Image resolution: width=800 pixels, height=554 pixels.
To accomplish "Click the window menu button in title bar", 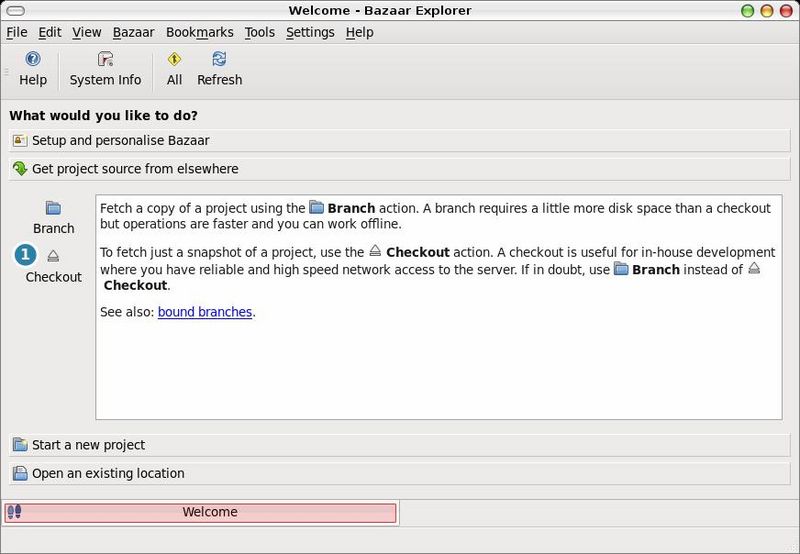I will click(x=15, y=10).
